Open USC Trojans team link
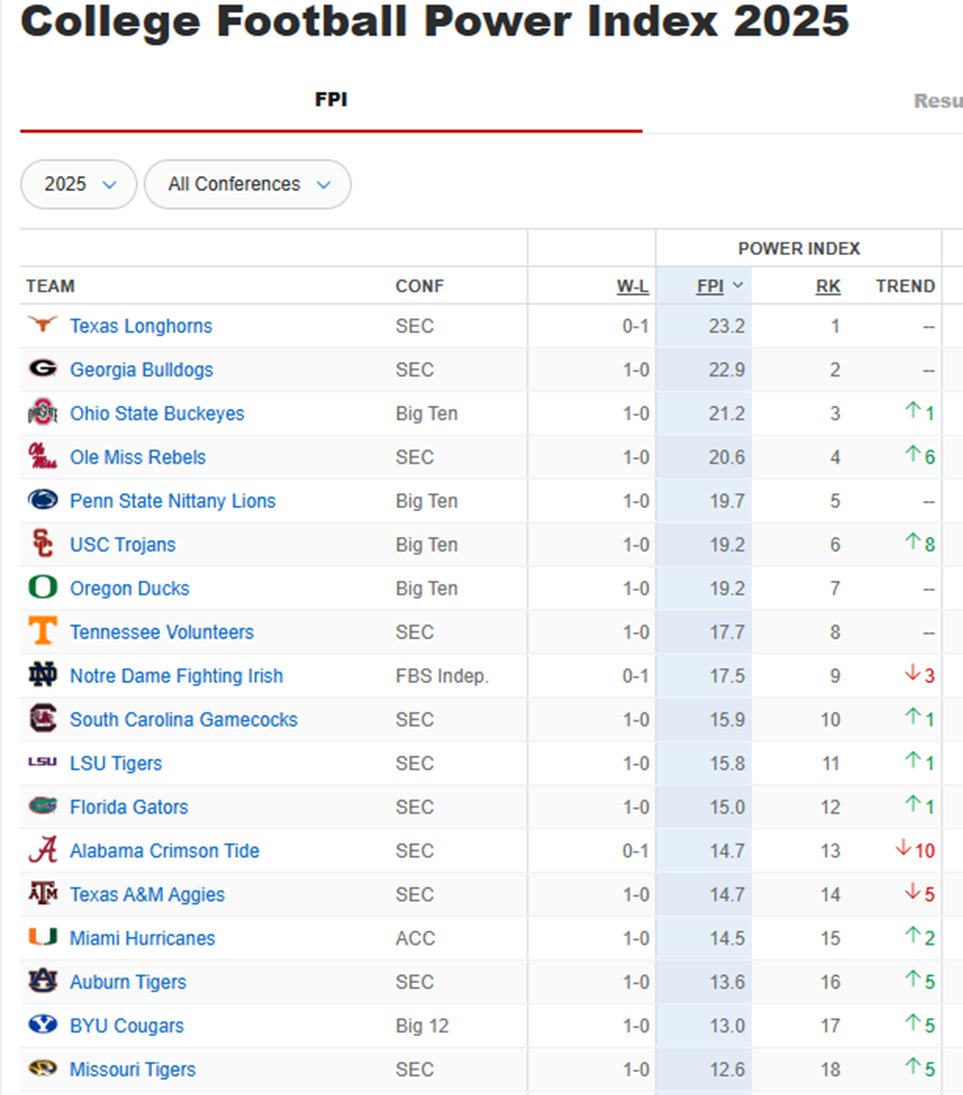The image size is (963, 1095). click(122, 545)
